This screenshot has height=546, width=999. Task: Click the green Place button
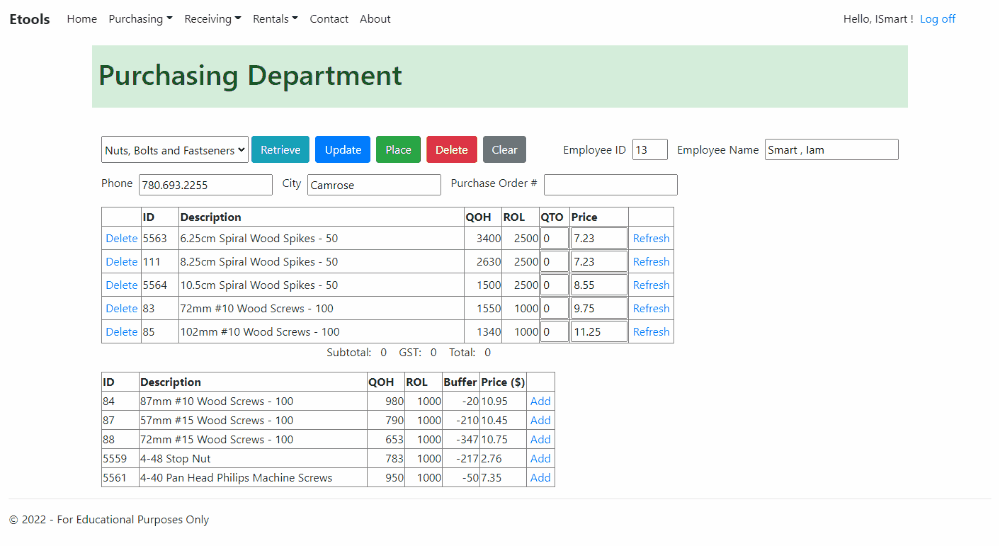(398, 150)
